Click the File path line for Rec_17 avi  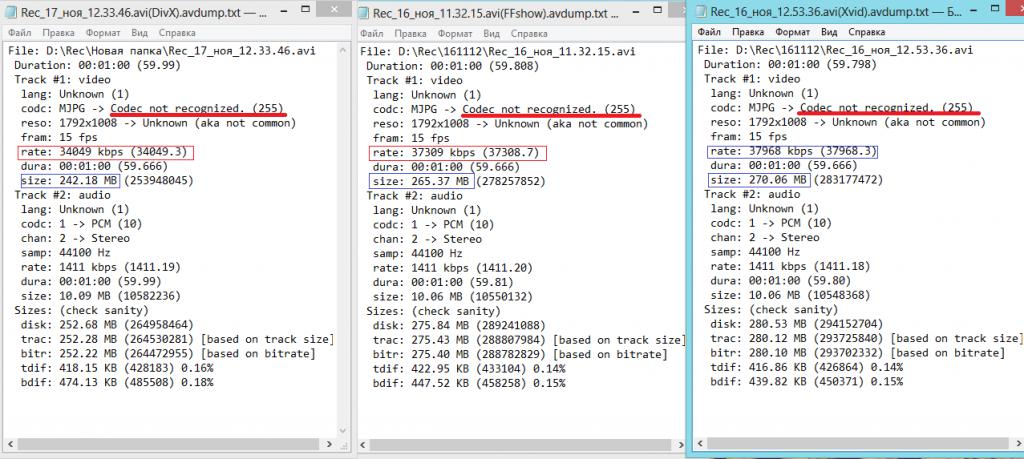[150, 48]
